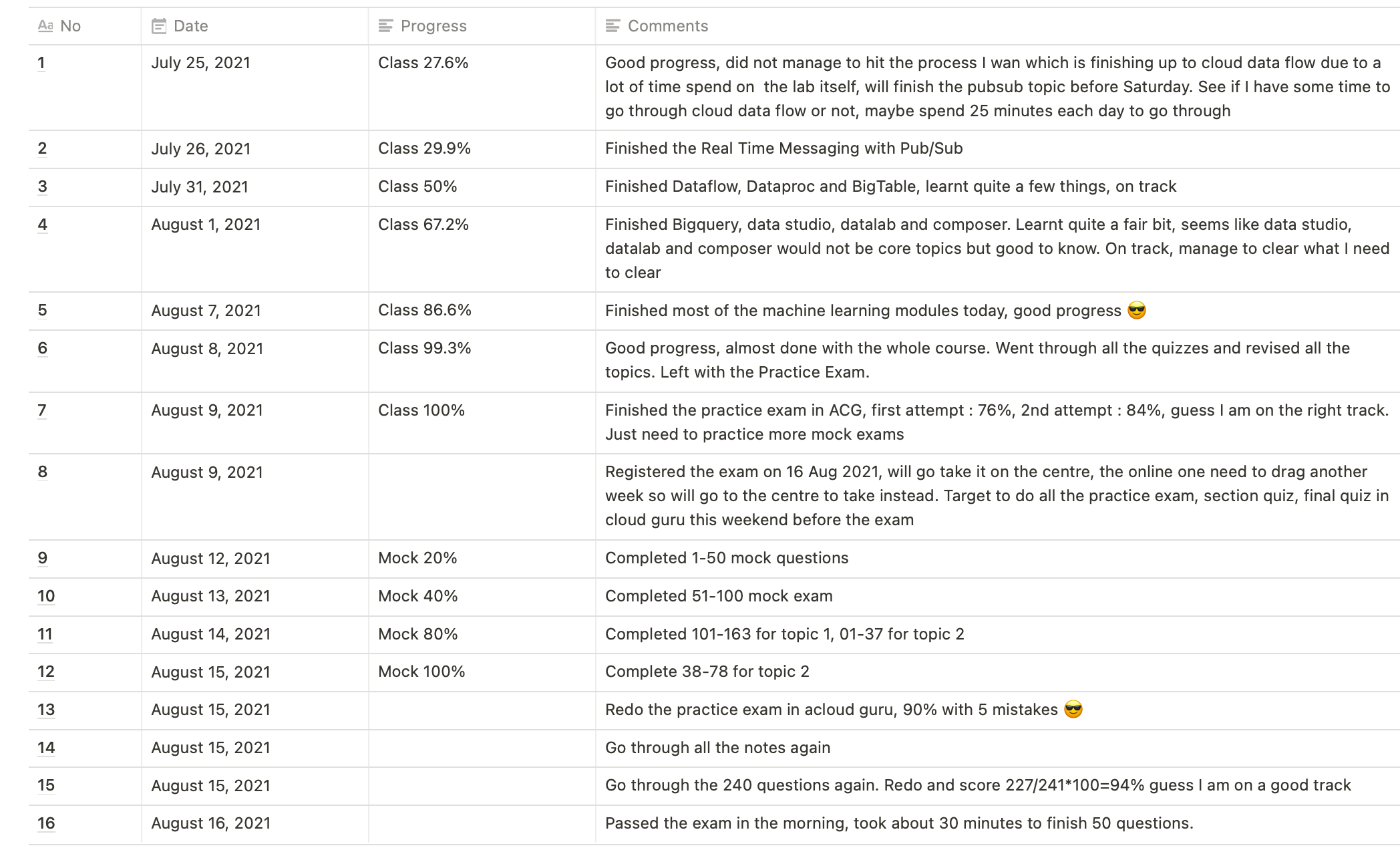The image size is (1400, 850).
Task: Edit the Mock 100% progress cell
Action: tap(421, 672)
